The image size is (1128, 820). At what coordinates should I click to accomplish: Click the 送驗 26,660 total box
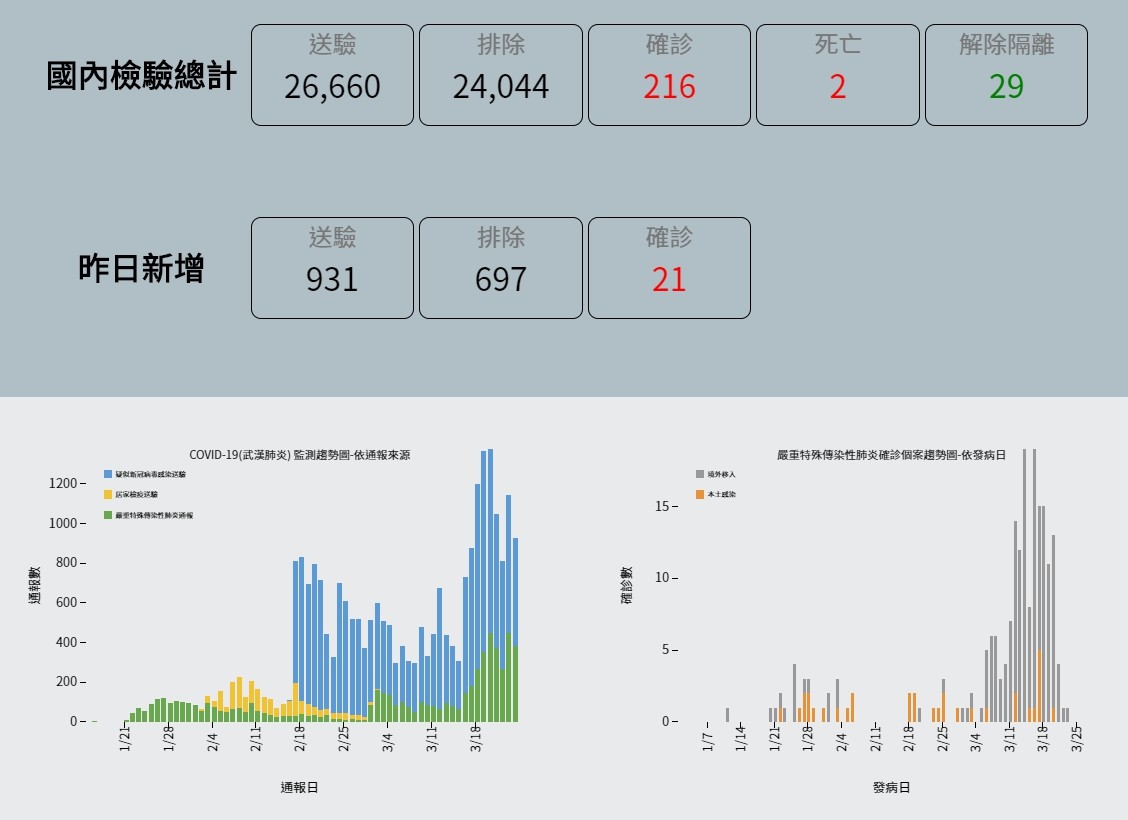pos(332,74)
